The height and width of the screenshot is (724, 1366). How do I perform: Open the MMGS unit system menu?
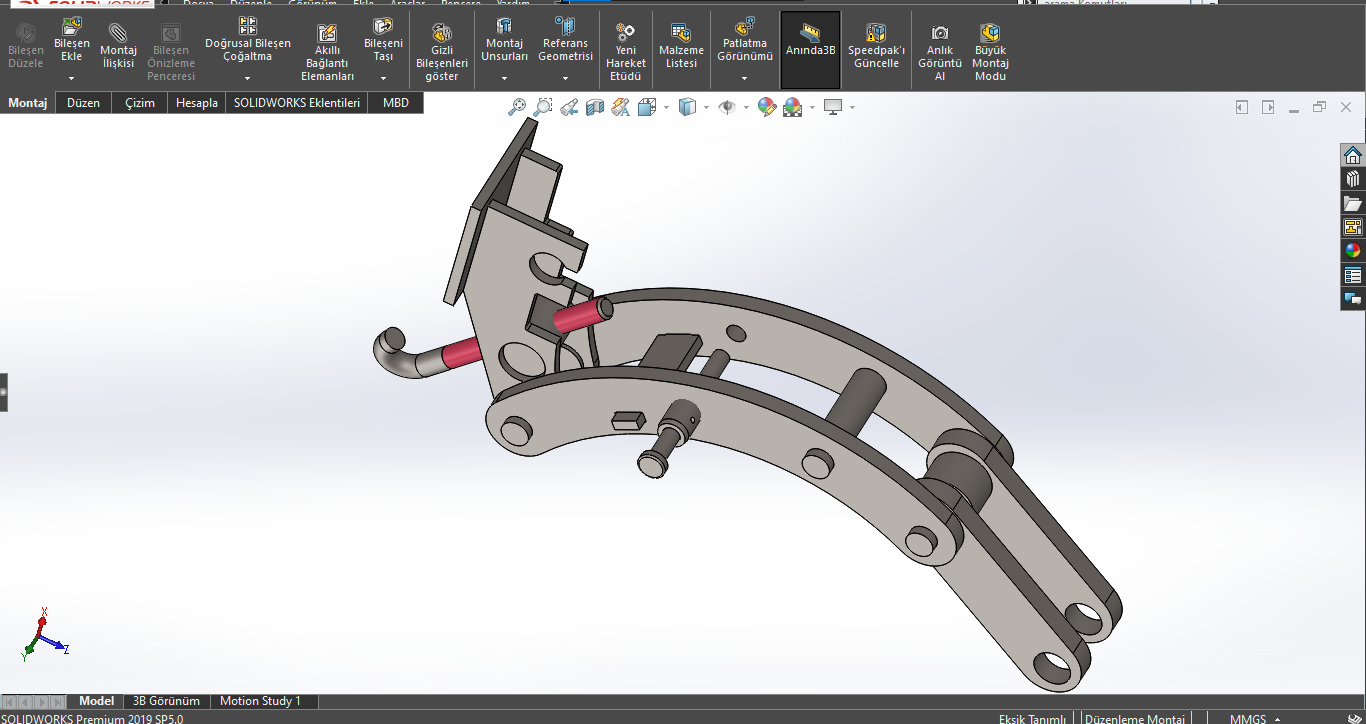1255,719
